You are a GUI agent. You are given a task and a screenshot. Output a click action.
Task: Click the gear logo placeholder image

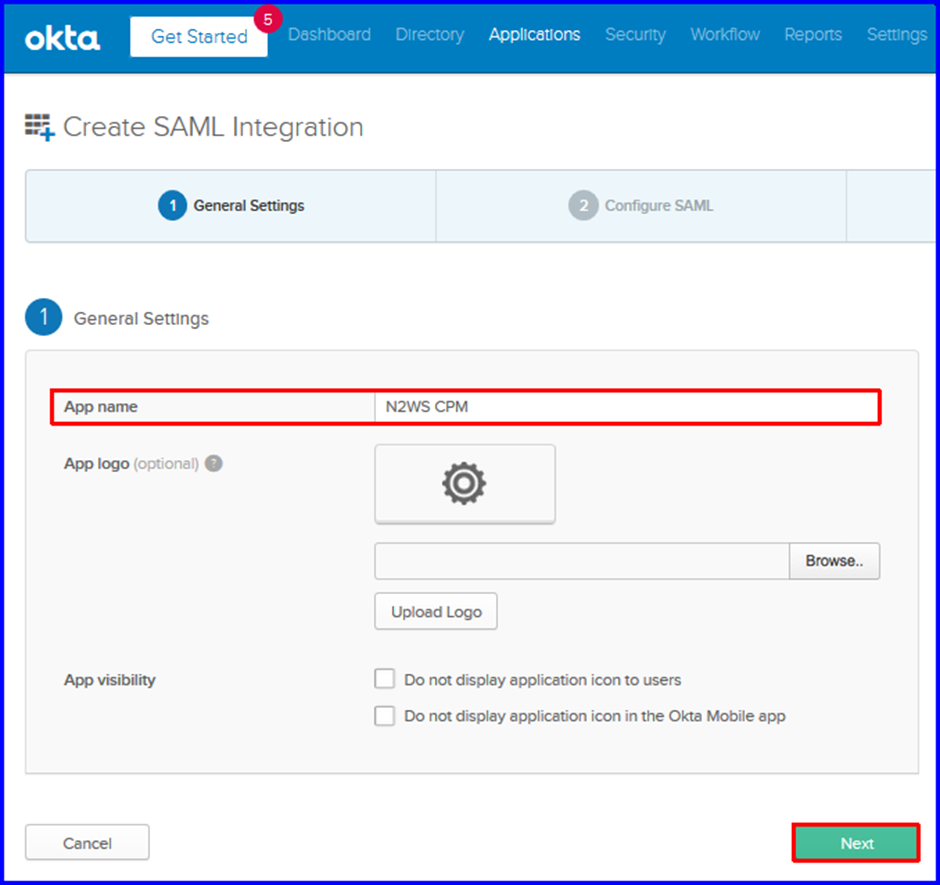click(465, 483)
